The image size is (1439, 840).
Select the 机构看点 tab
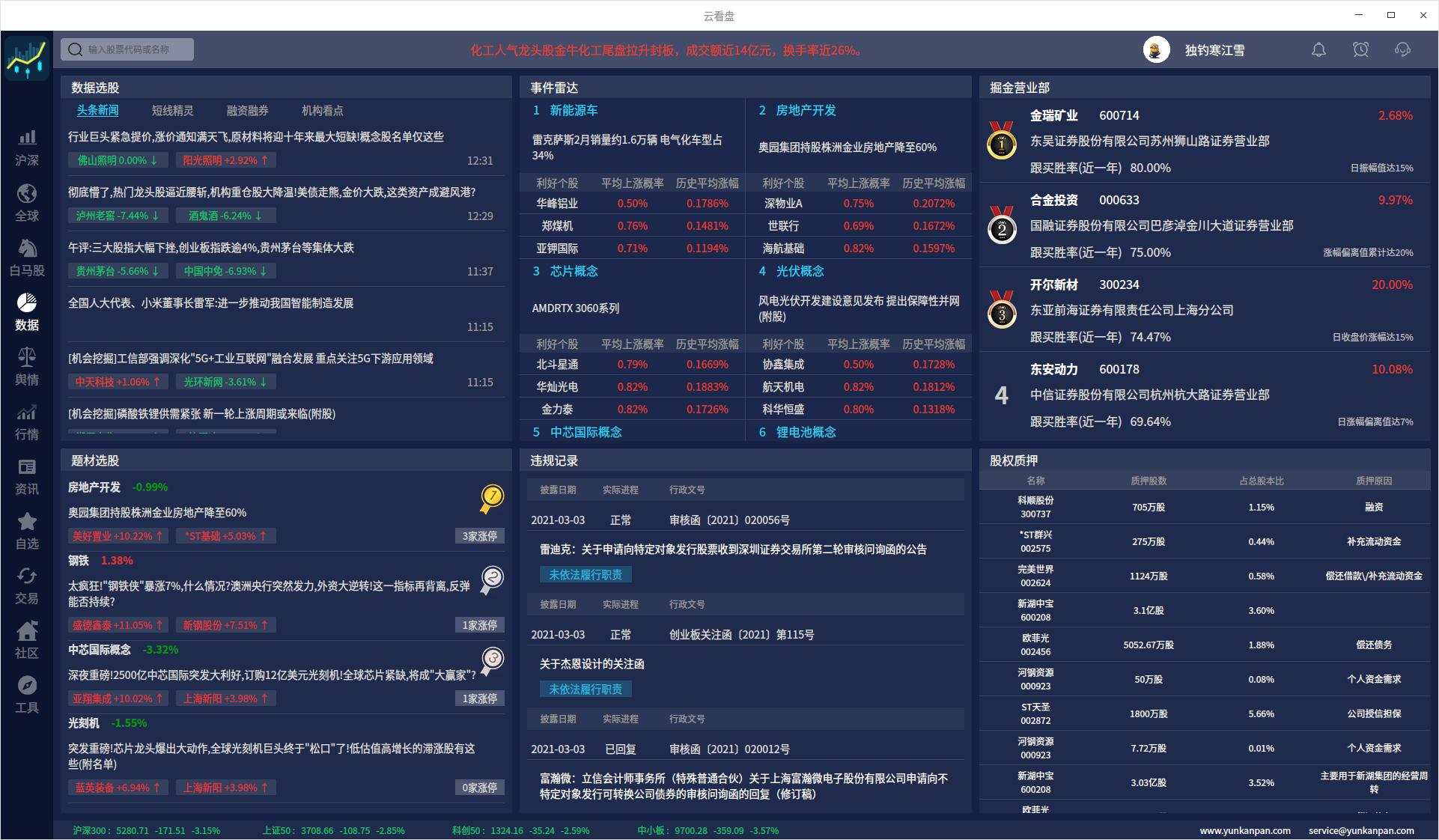[x=321, y=110]
